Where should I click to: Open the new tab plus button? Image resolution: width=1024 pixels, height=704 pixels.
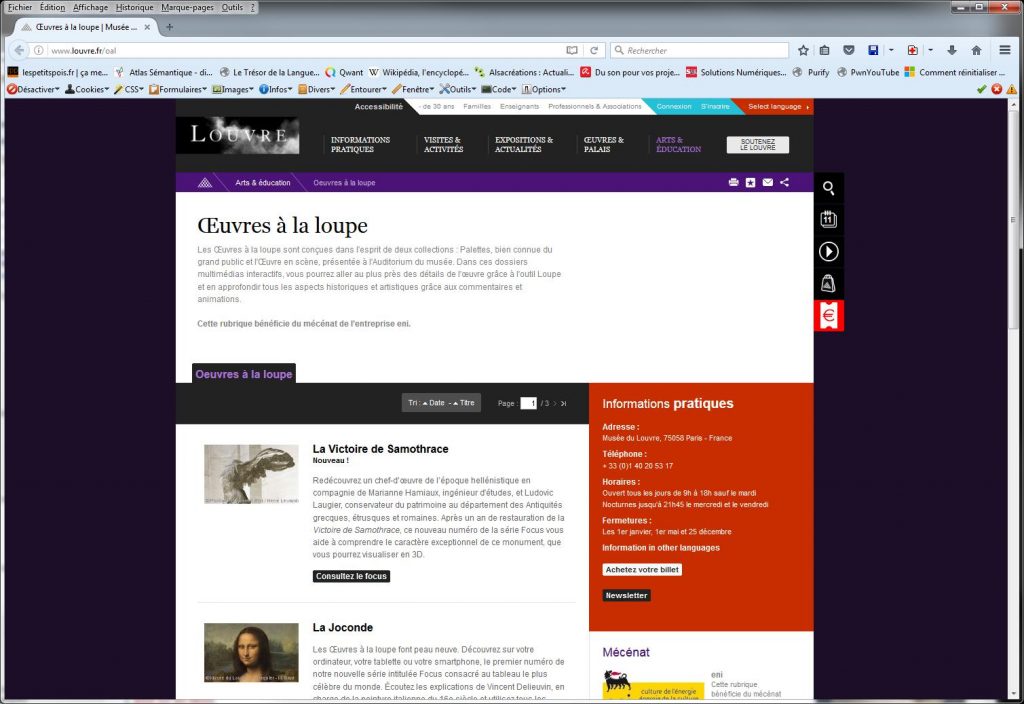point(170,27)
